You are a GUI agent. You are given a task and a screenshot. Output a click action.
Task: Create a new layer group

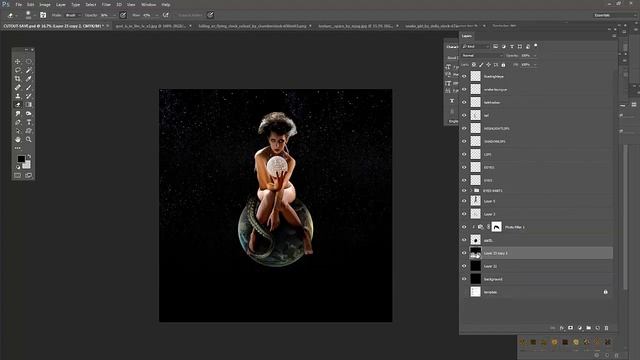(x=589, y=328)
